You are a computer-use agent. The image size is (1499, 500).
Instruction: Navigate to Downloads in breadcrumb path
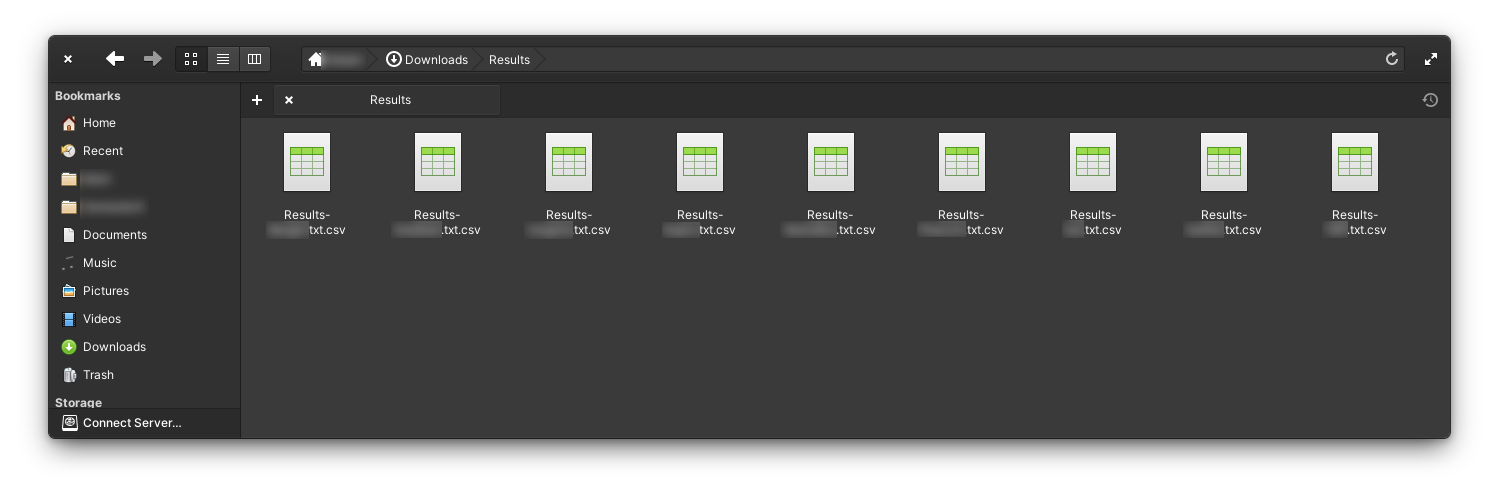(x=427, y=60)
